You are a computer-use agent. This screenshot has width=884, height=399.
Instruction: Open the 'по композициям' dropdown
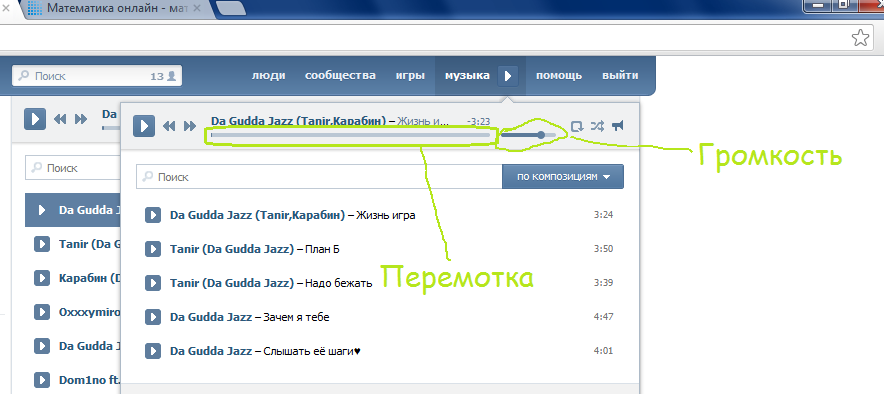(563, 176)
